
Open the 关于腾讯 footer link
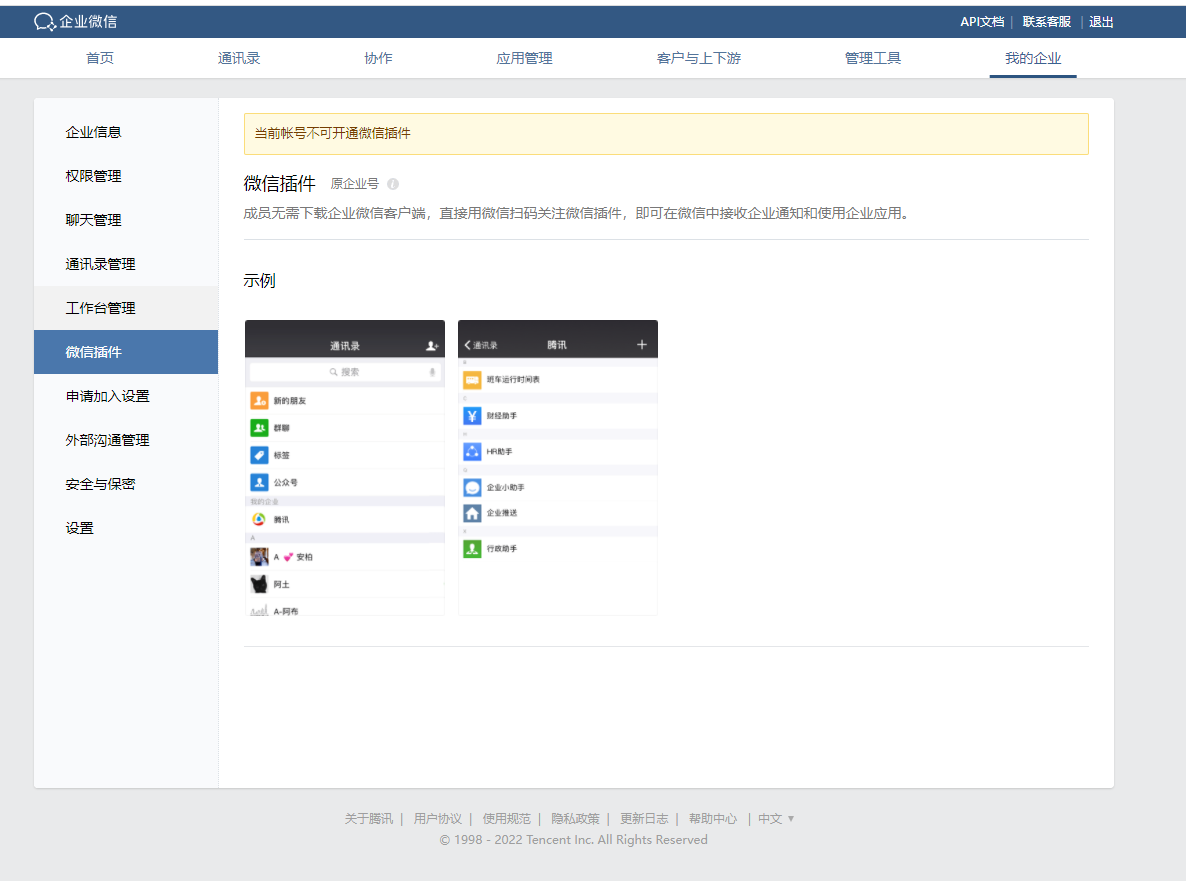coord(368,818)
